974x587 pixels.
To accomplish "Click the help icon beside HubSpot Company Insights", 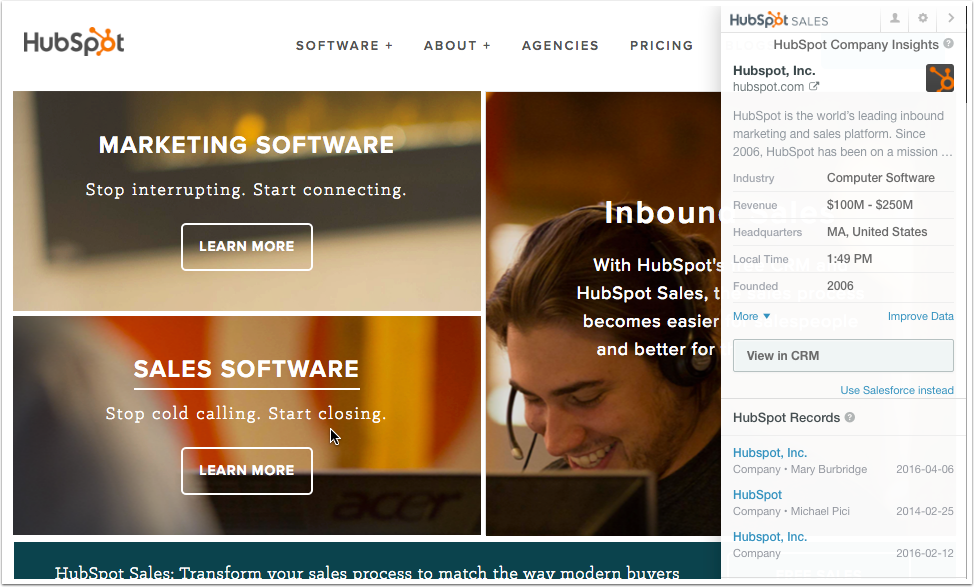I will (949, 43).
